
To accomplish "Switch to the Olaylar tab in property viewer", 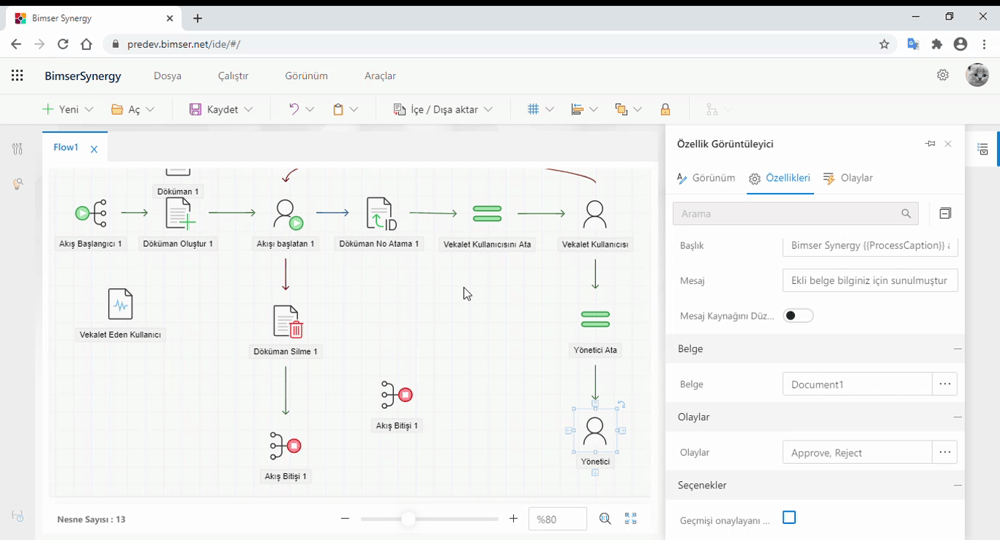I will [x=848, y=178].
